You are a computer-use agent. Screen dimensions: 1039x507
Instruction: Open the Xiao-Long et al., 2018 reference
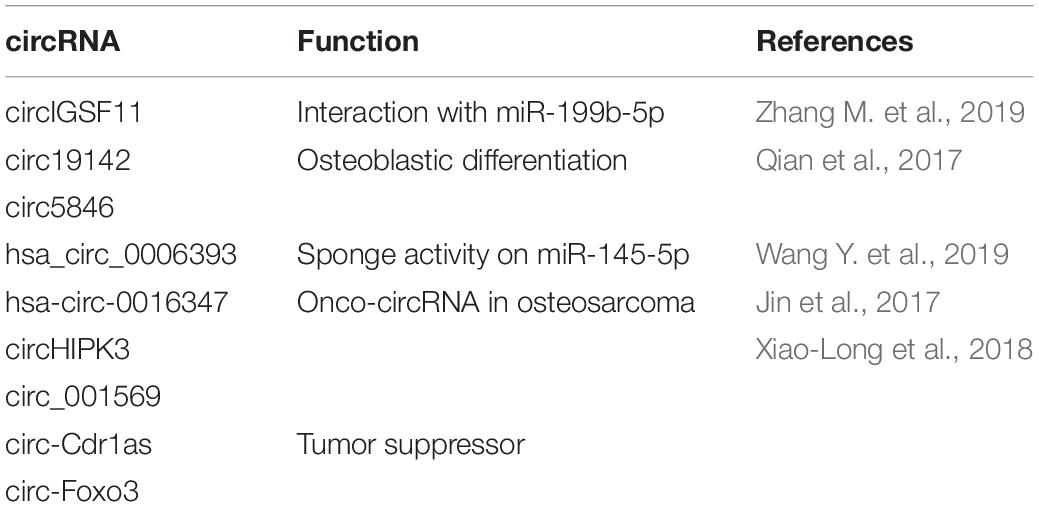(x=894, y=350)
